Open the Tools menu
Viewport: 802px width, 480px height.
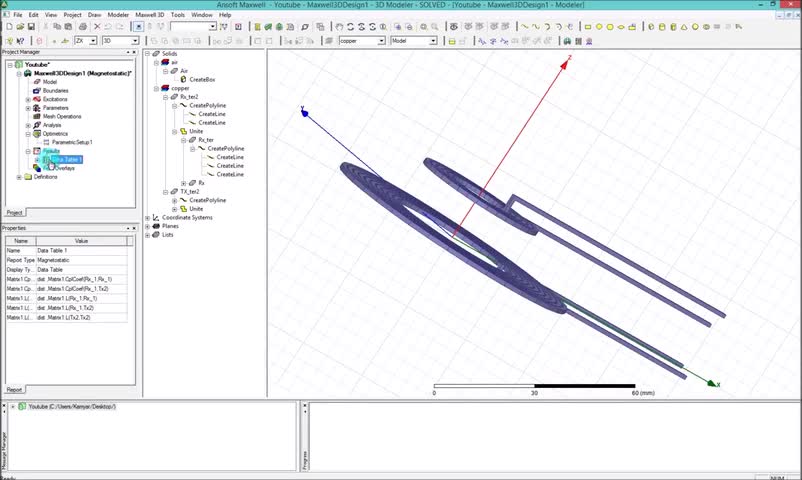pyautogui.click(x=177, y=15)
